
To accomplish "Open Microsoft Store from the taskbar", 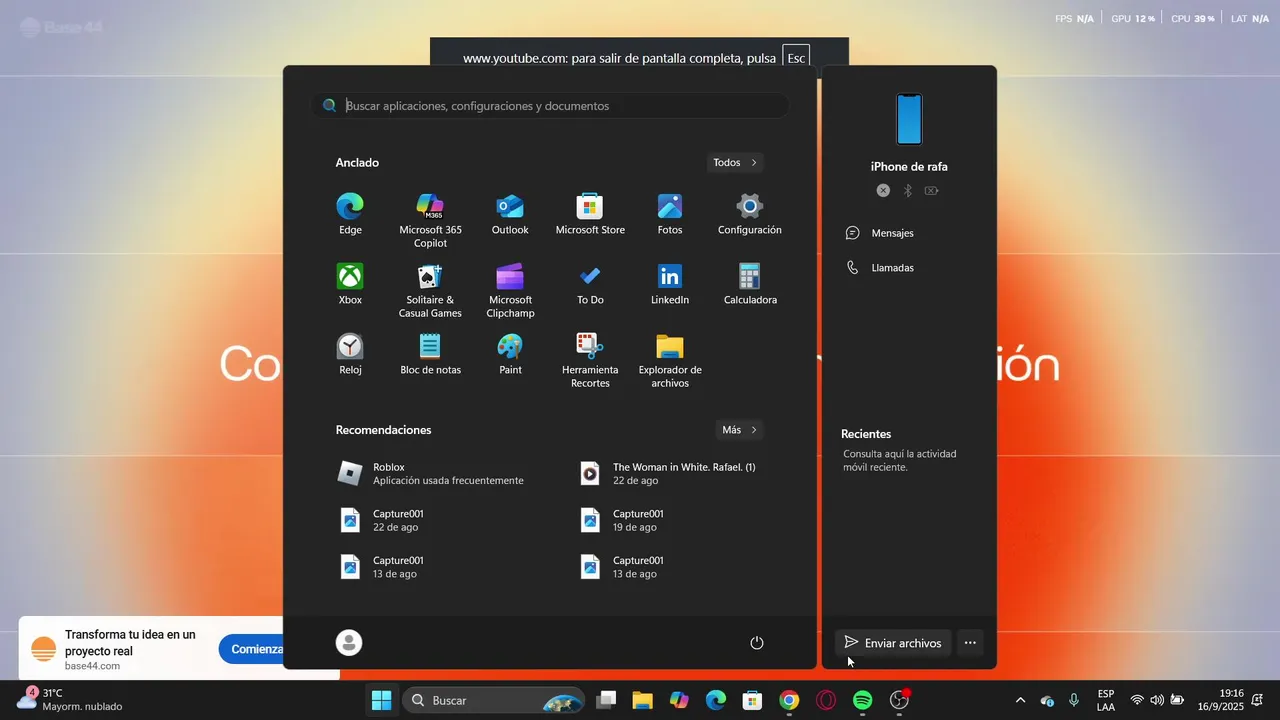I will click(752, 700).
